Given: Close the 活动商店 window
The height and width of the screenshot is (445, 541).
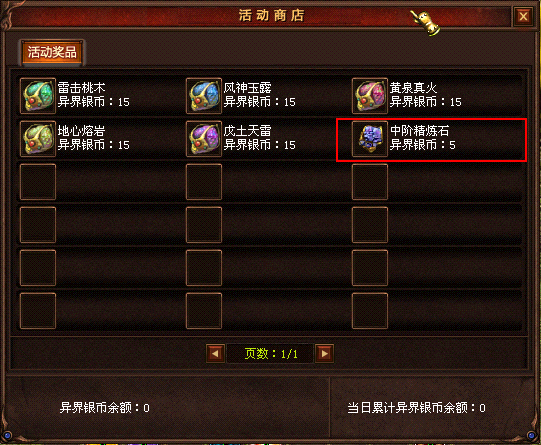Looking at the screenshot, I should 523,16.
